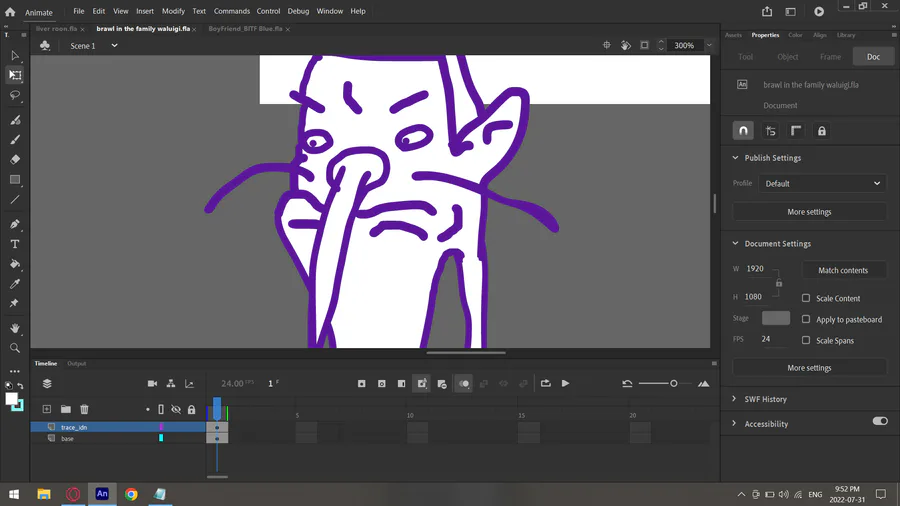Image resolution: width=900 pixels, height=506 pixels.
Task: Click More settings under Publish Settings
Action: (809, 212)
